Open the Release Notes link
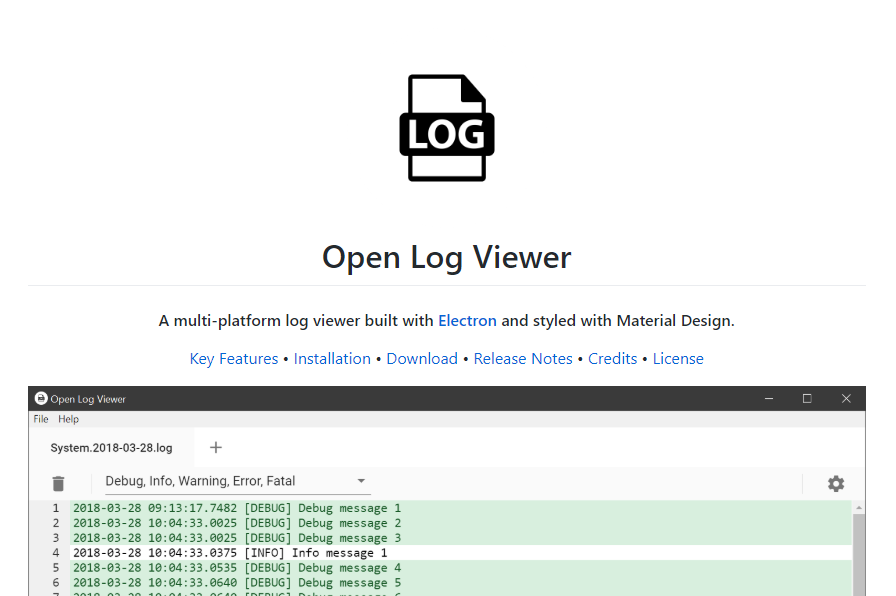The height and width of the screenshot is (596, 896). click(523, 359)
